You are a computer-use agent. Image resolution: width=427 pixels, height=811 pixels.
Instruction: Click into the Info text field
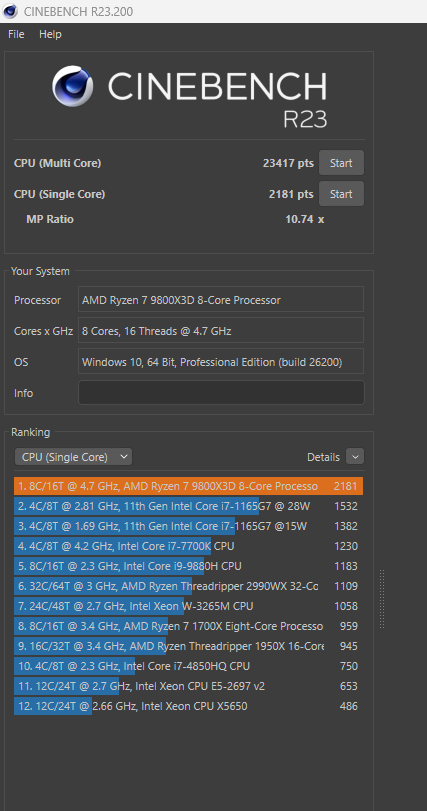(221, 393)
